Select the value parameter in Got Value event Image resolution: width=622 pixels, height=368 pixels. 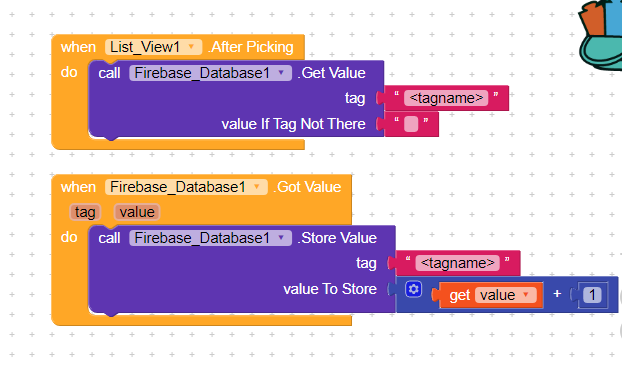(x=137, y=212)
